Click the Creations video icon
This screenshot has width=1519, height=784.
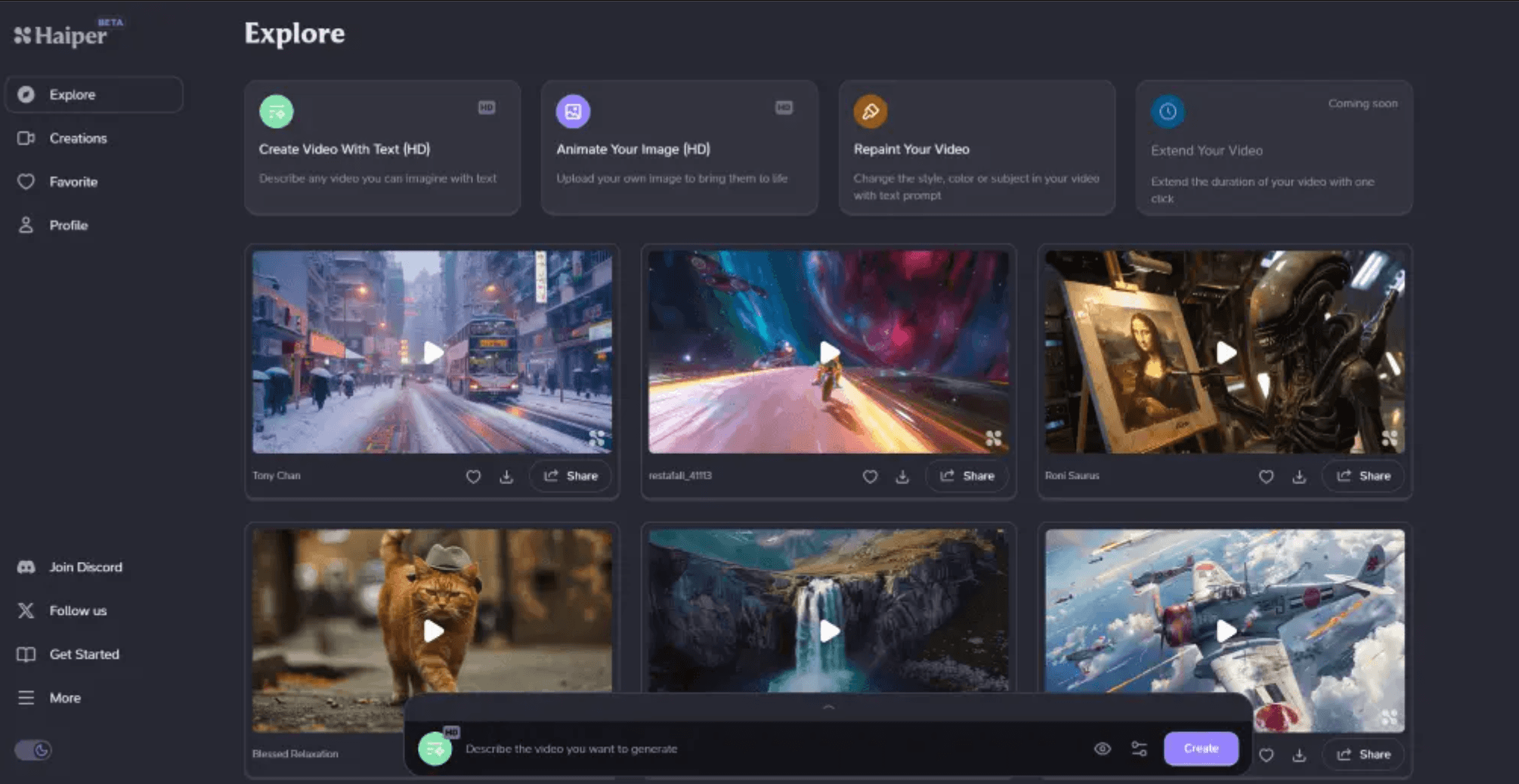26,138
